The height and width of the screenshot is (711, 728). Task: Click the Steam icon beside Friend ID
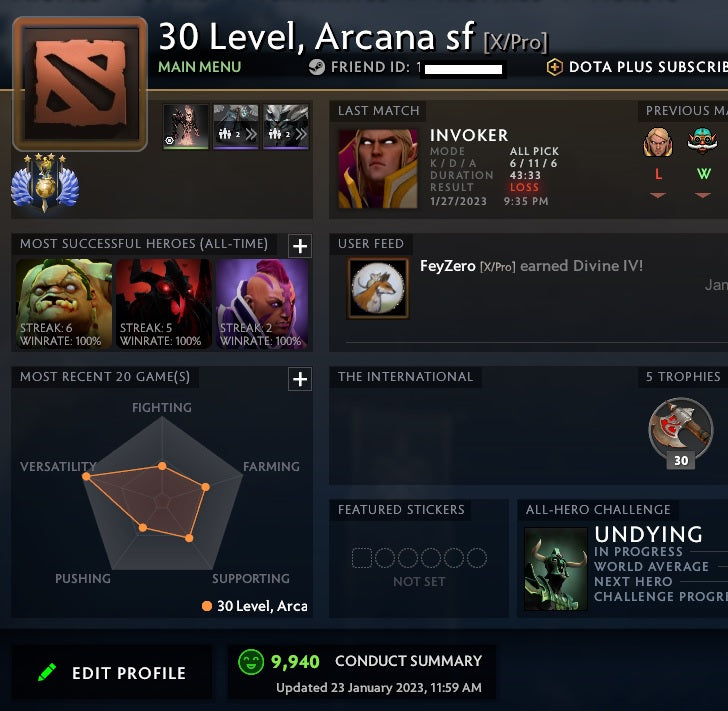pyautogui.click(x=317, y=67)
